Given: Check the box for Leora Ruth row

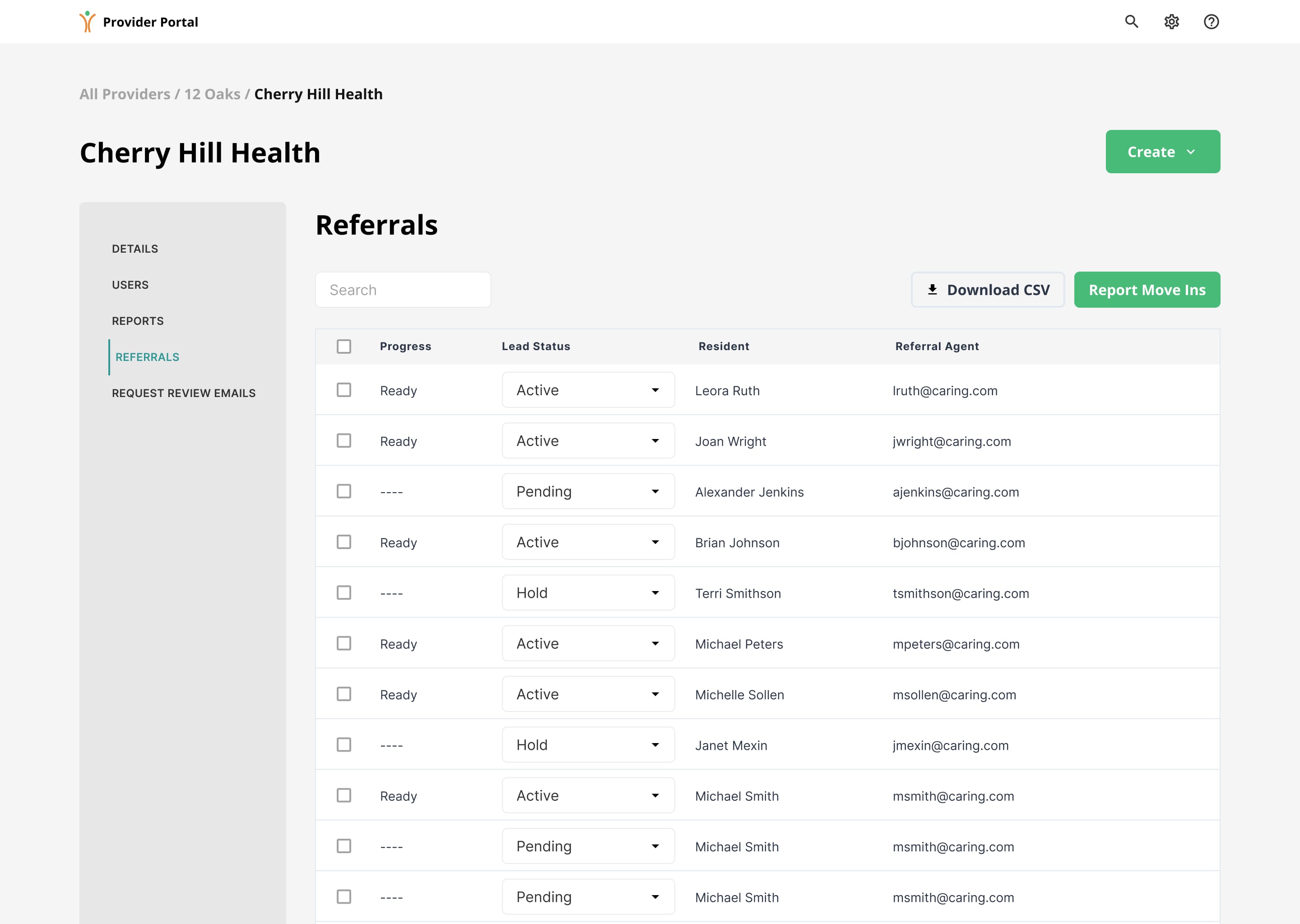Looking at the screenshot, I should click(344, 390).
